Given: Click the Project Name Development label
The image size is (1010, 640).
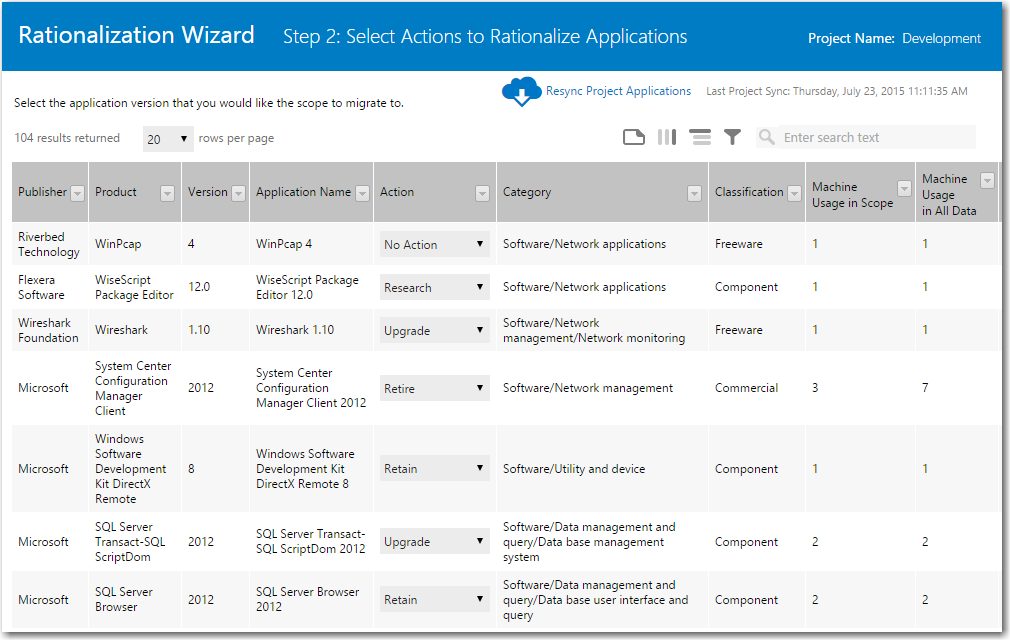Looking at the screenshot, I should click(894, 39).
